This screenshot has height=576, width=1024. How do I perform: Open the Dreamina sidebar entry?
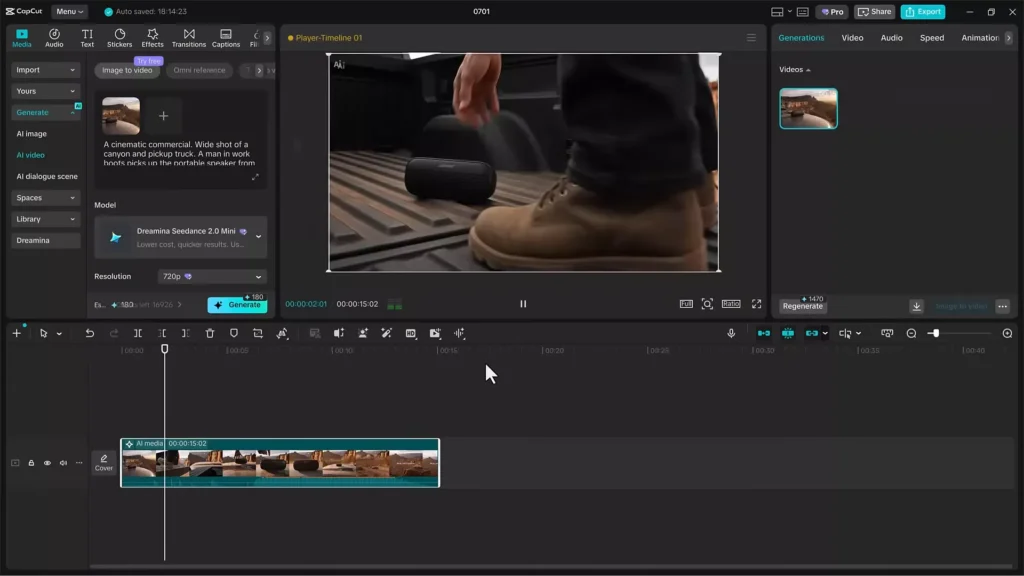(x=45, y=240)
